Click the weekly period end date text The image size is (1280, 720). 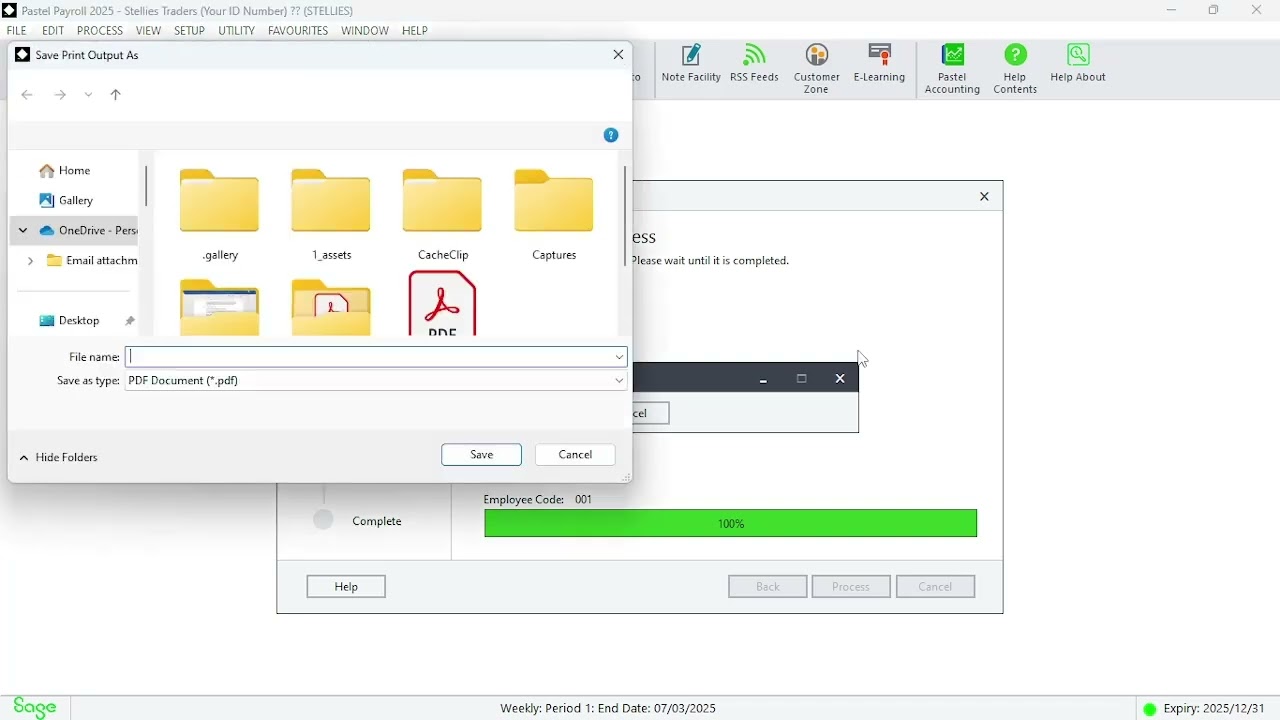(x=608, y=708)
